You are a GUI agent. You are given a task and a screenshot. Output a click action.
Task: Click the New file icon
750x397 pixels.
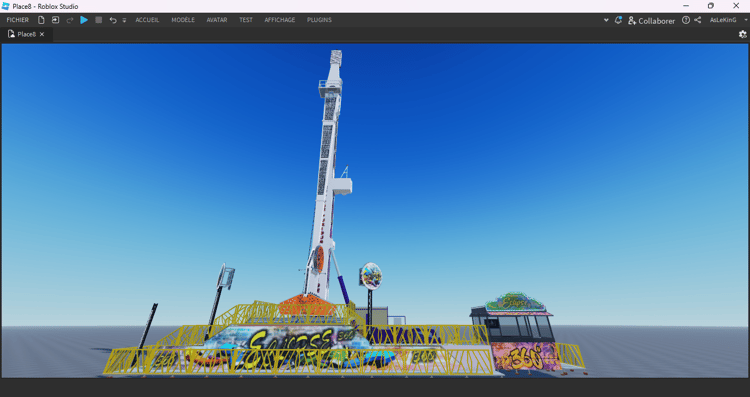point(41,20)
